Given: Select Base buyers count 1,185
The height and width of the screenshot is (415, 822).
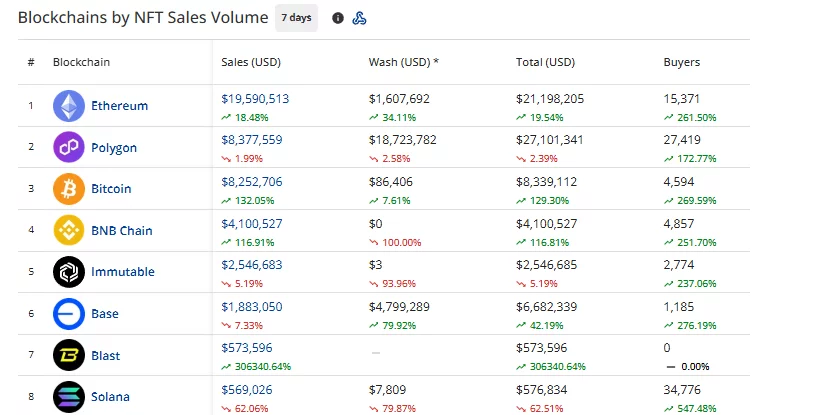Looking at the screenshot, I should (x=679, y=307).
